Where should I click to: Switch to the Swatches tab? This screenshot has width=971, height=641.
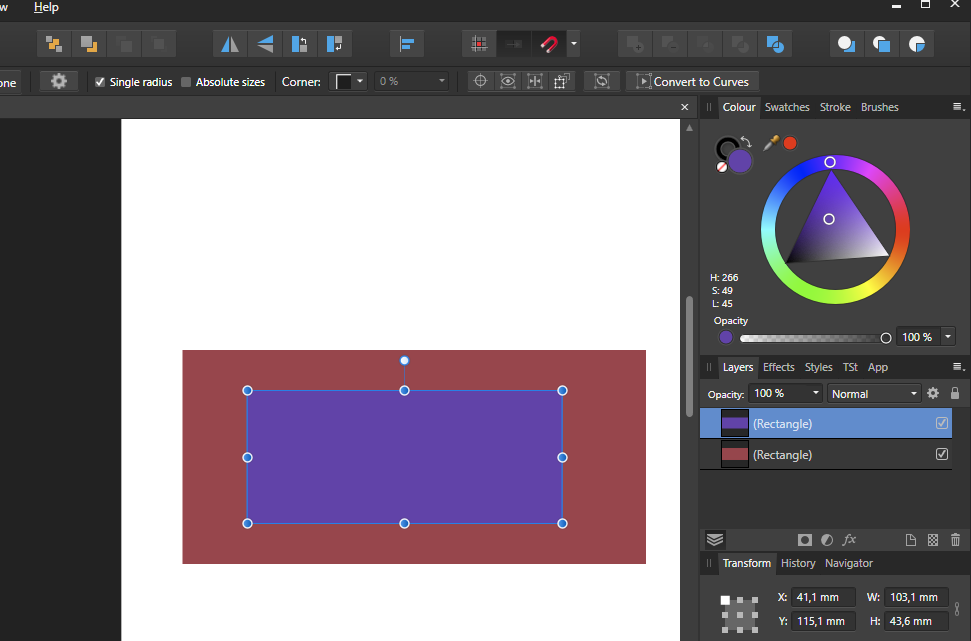point(787,107)
